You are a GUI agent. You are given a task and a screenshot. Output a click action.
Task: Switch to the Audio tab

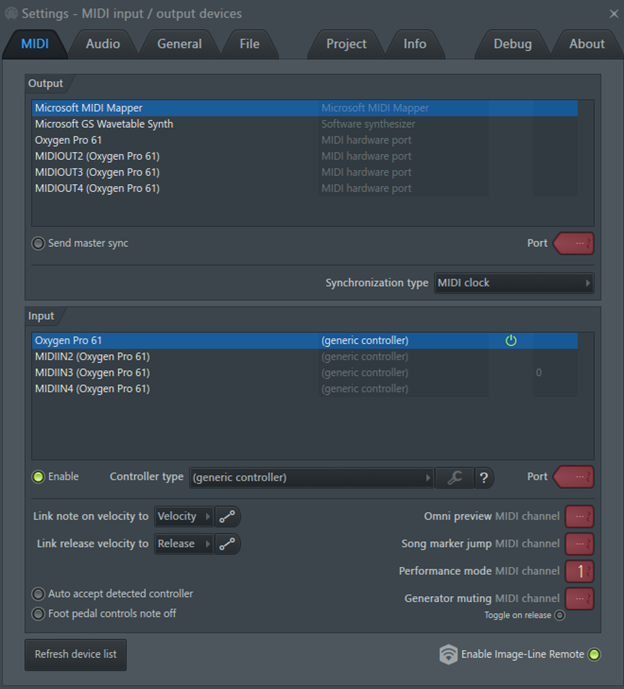103,44
